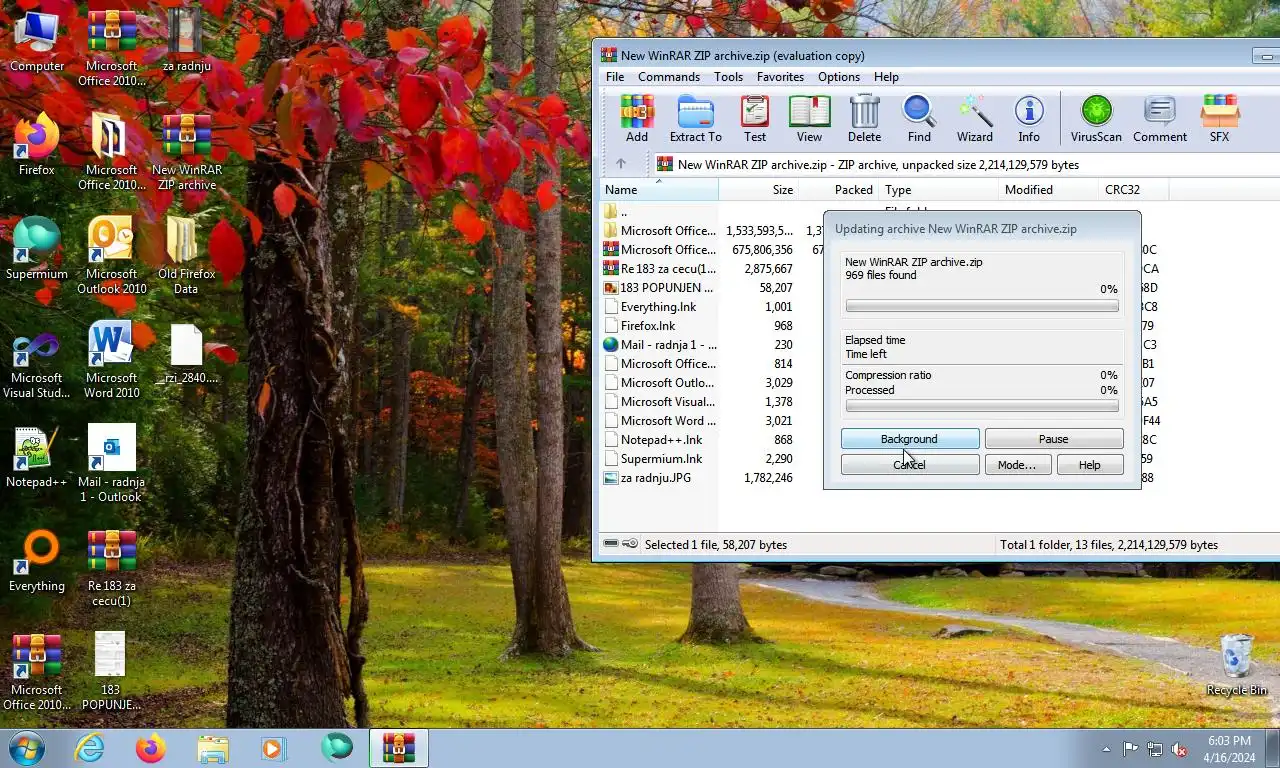Click the Extract To toolbar icon

click(695, 119)
